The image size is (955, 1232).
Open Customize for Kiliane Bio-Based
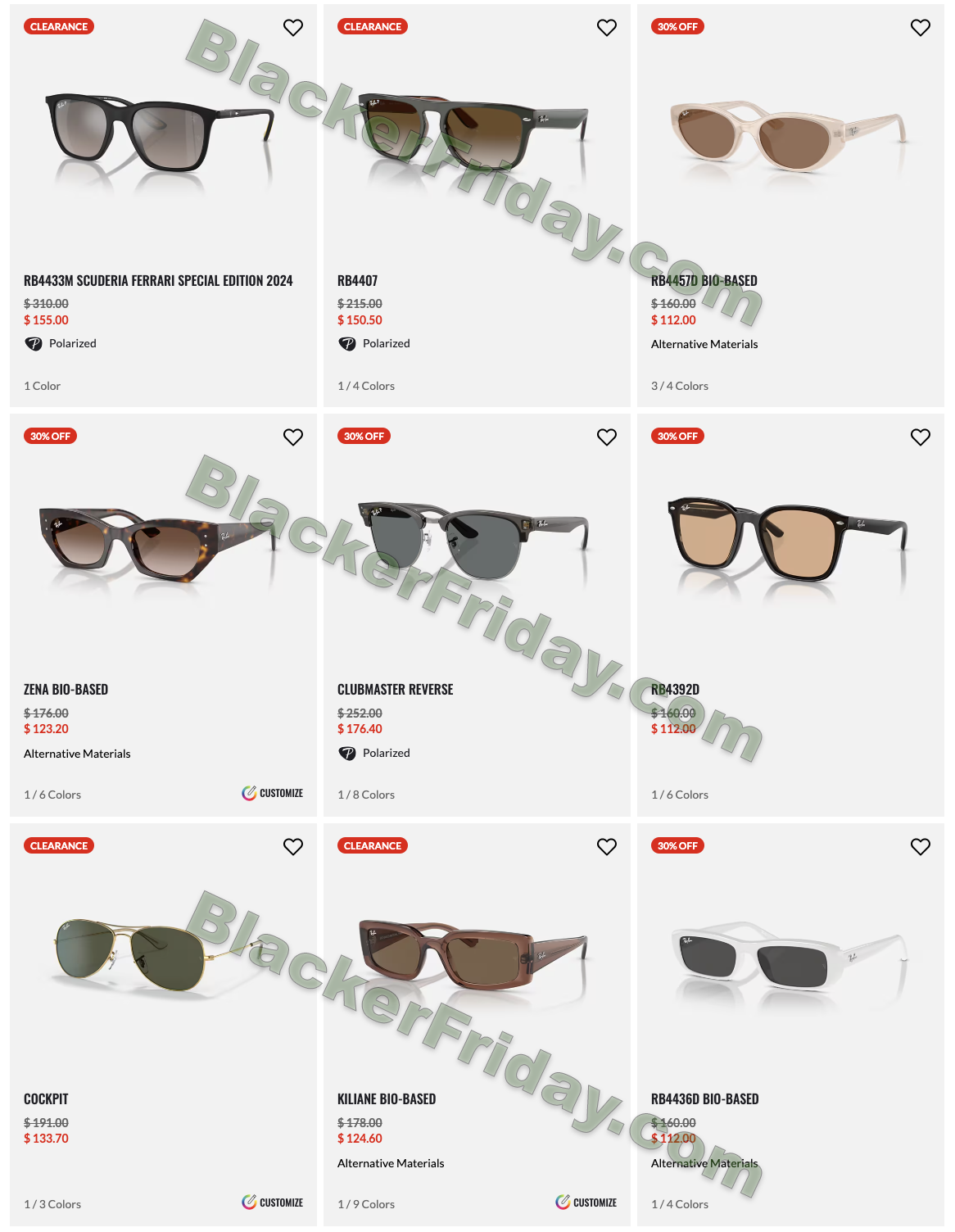pos(586,1203)
